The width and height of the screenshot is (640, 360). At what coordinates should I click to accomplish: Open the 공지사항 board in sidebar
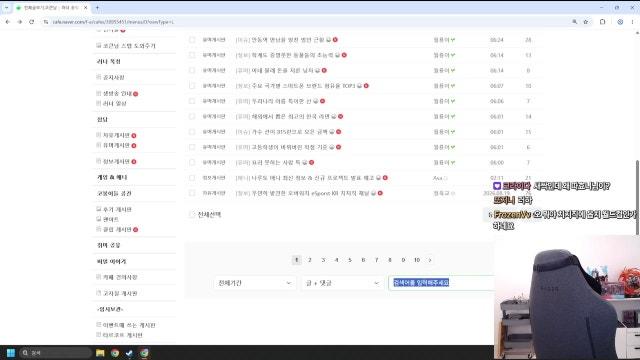pos(113,77)
